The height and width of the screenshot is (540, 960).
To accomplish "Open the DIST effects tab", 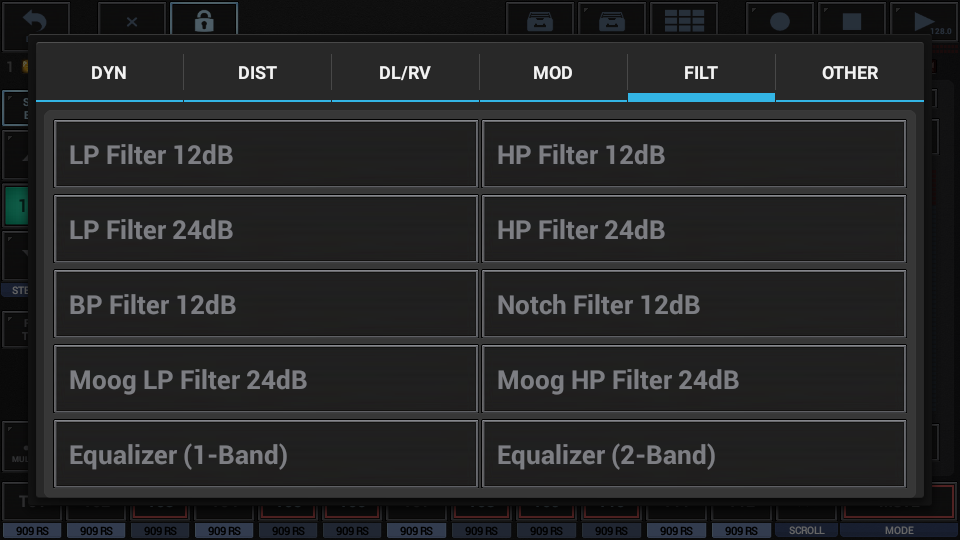I will click(x=257, y=73).
